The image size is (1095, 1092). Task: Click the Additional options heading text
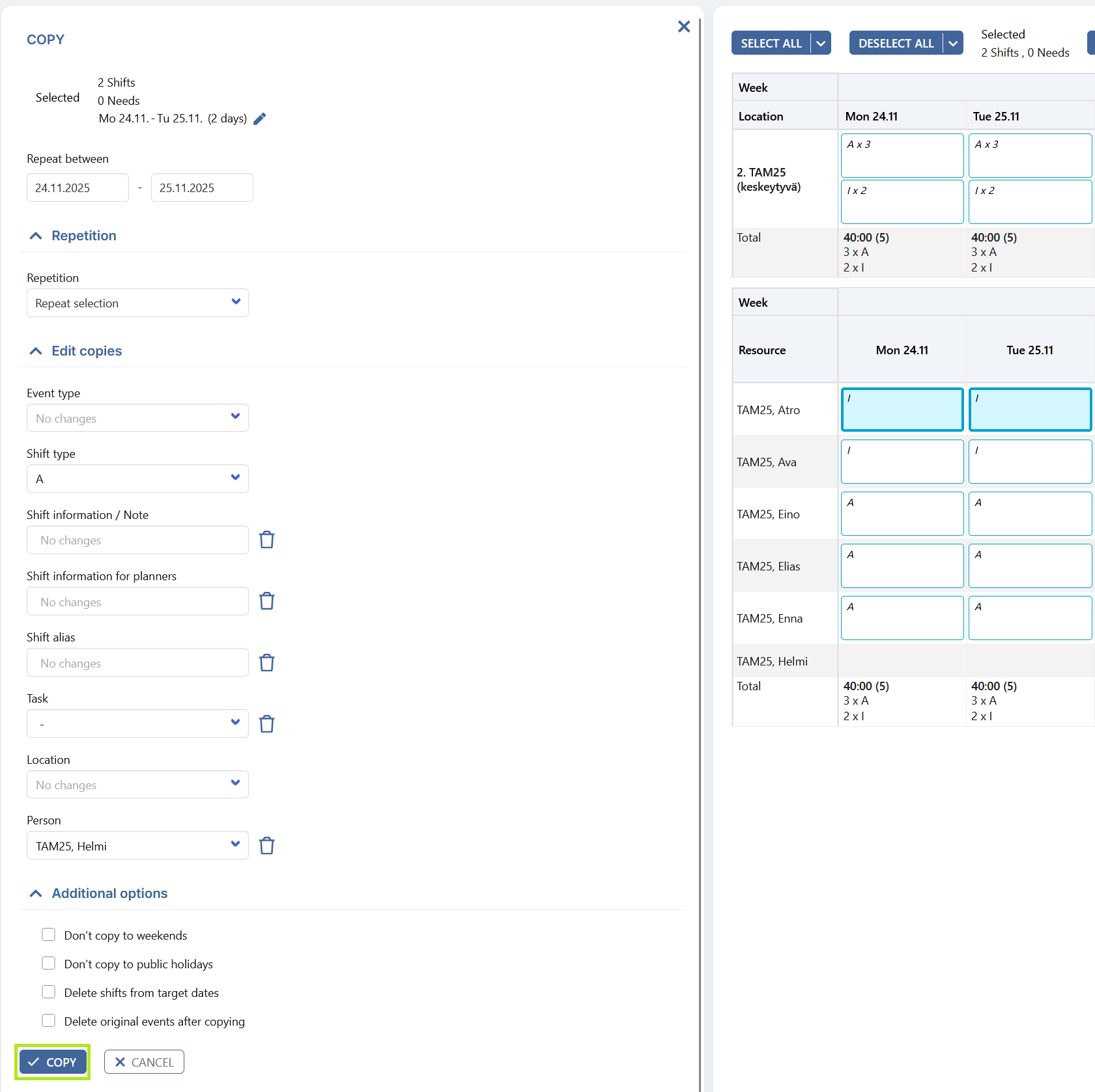[x=109, y=893]
